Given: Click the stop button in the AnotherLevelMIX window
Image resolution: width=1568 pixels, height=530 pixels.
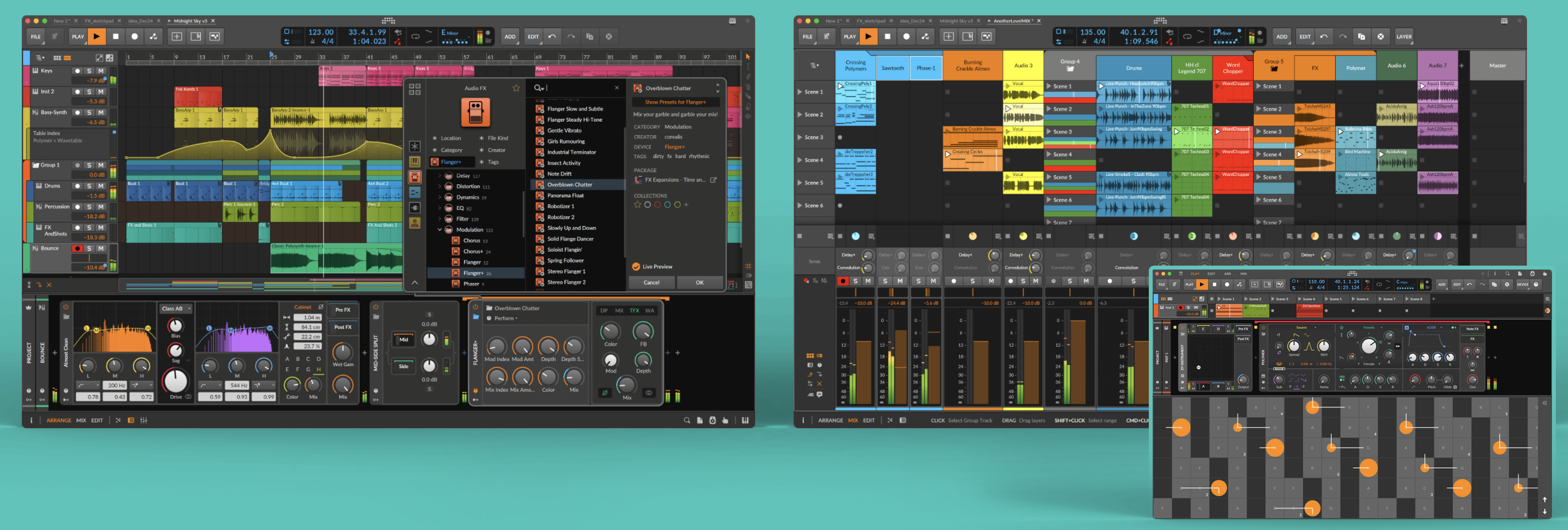Looking at the screenshot, I should point(888,36).
